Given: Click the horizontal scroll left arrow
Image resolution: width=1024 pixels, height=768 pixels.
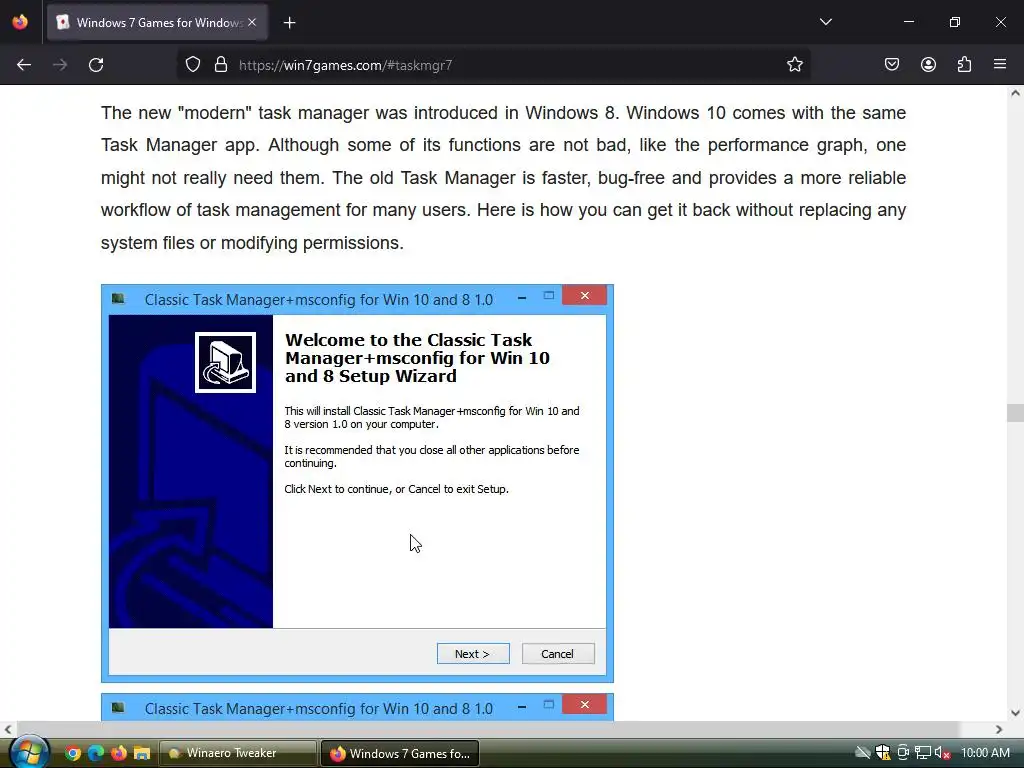Looking at the screenshot, I should pyautogui.click(x=8, y=729).
